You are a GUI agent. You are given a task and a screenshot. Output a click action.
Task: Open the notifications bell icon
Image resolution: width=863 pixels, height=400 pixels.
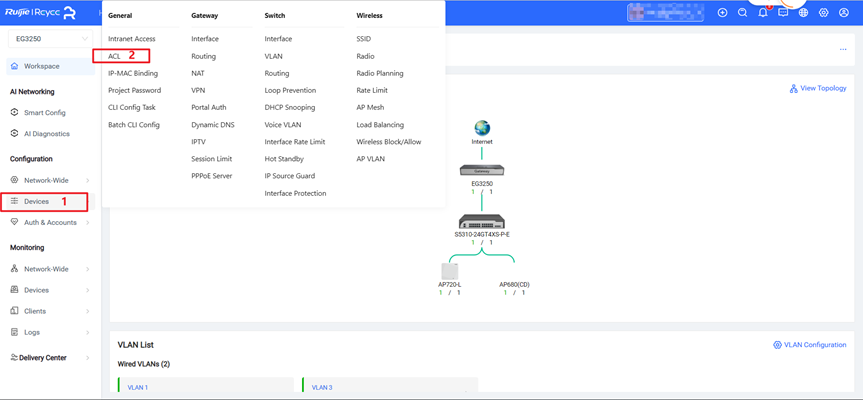coord(763,13)
